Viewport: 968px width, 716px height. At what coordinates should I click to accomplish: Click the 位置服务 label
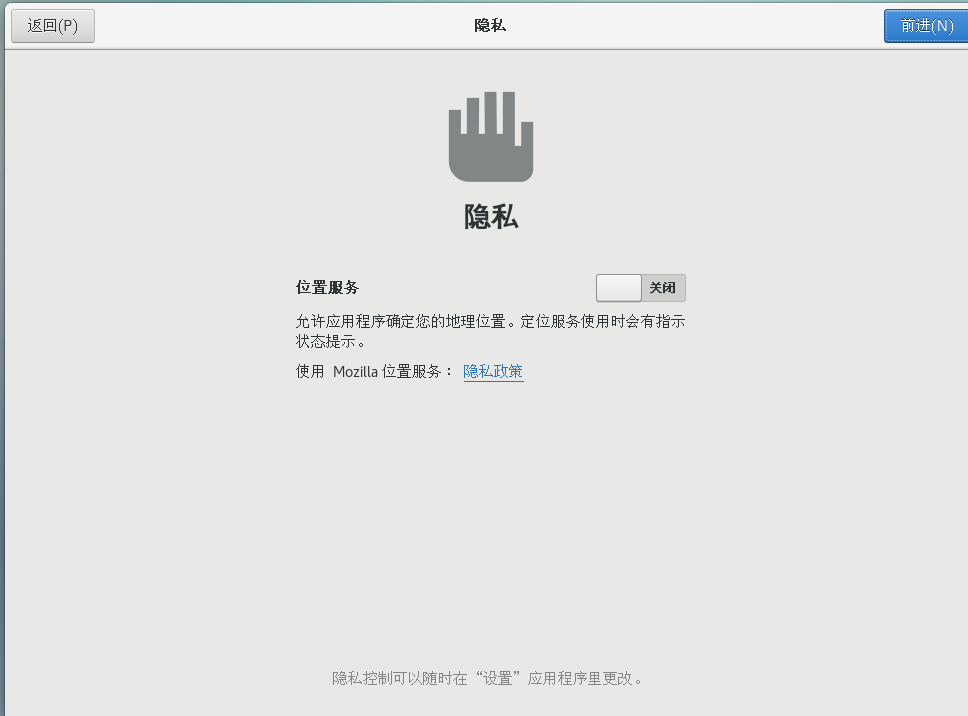[327, 288]
